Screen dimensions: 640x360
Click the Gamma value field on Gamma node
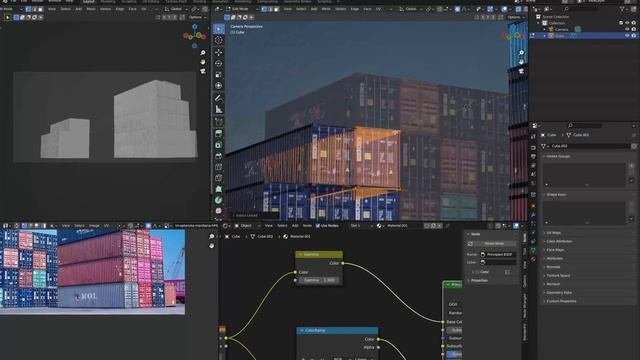point(319,280)
